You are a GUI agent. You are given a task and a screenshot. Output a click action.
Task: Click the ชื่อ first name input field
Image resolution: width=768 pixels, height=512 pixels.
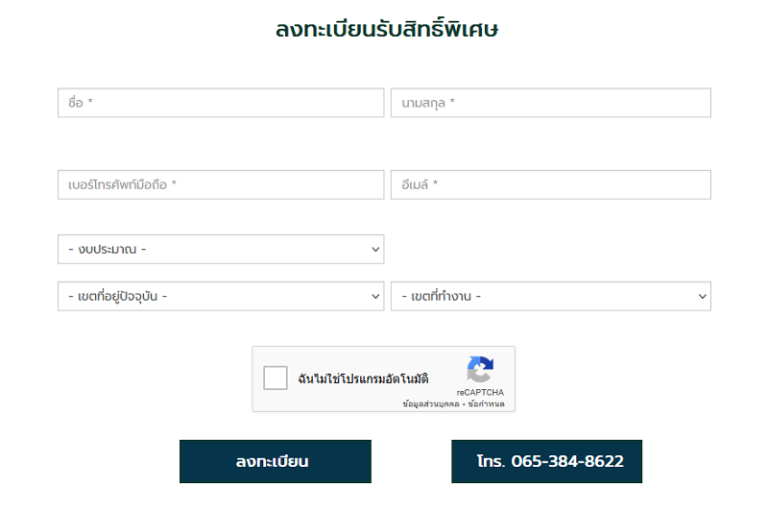[220, 103]
